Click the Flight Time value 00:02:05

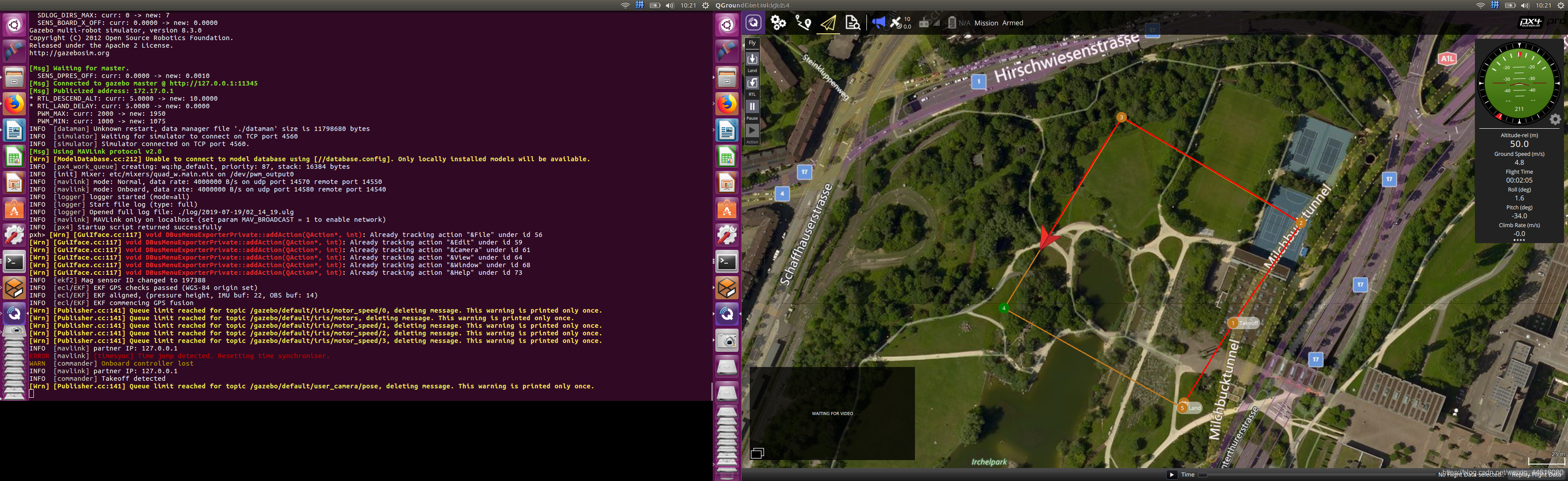[x=1519, y=180]
